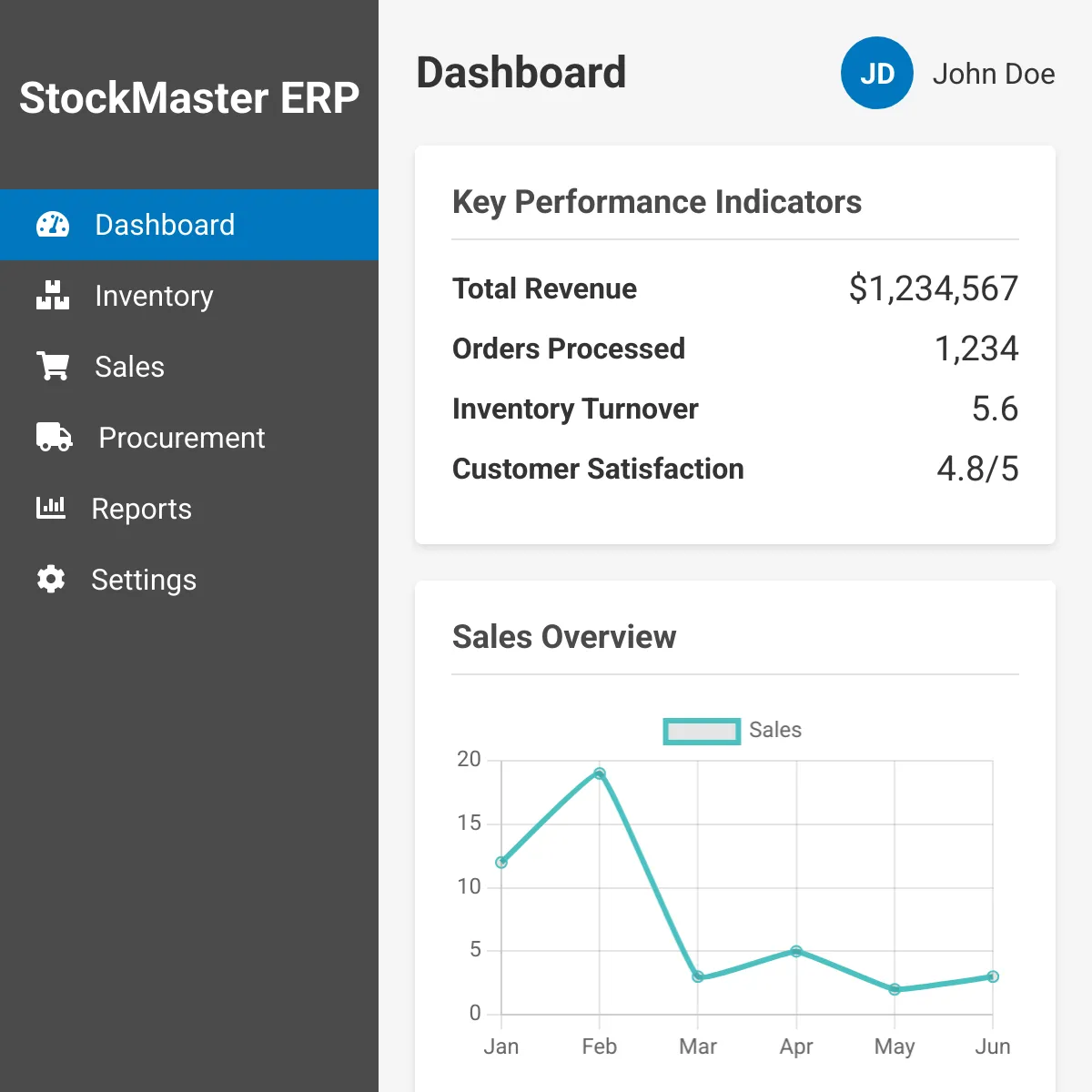The height and width of the screenshot is (1092, 1092).
Task: Click the Dashboard speedometer icon
Action: (53, 225)
